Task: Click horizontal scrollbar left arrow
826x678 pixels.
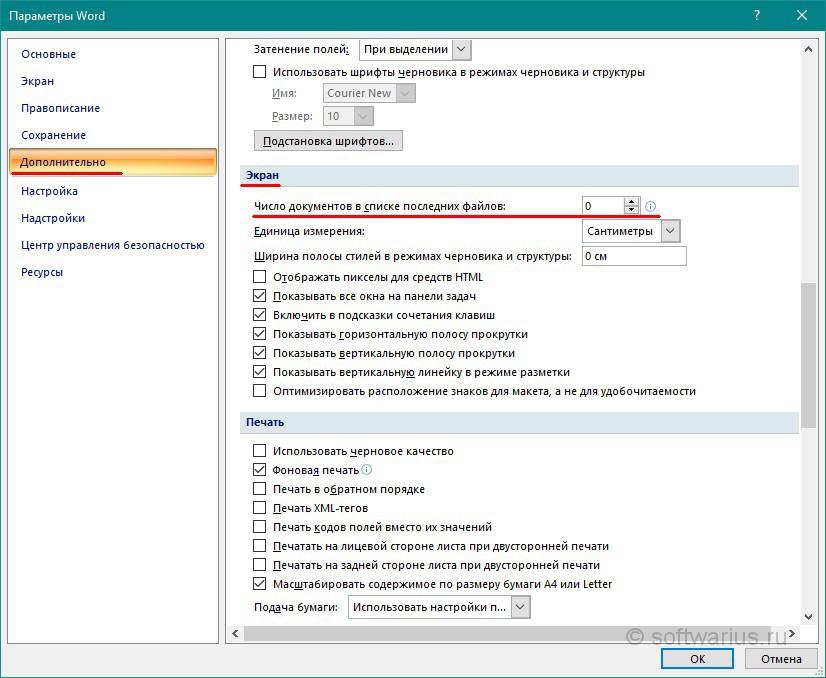Action: tap(235, 633)
